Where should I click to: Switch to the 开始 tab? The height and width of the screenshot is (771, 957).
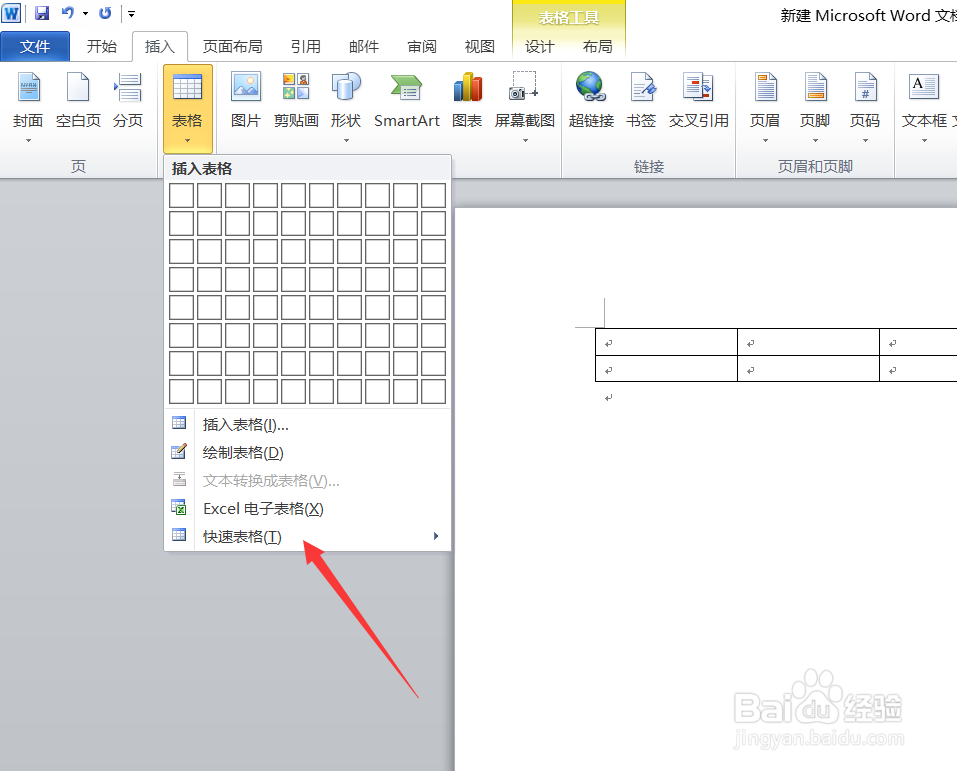click(x=101, y=46)
